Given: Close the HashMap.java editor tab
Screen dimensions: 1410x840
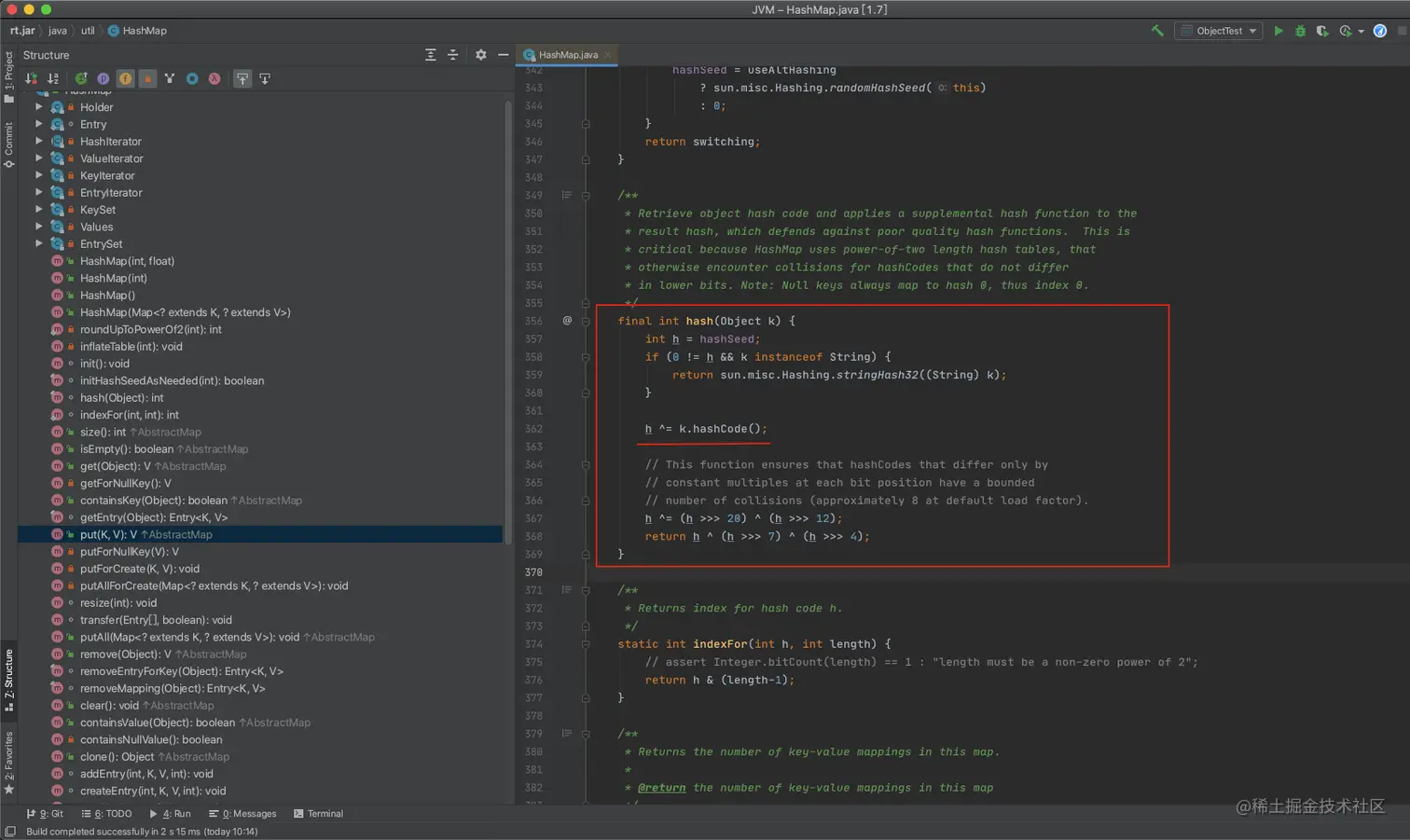Looking at the screenshot, I should [x=608, y=55].
